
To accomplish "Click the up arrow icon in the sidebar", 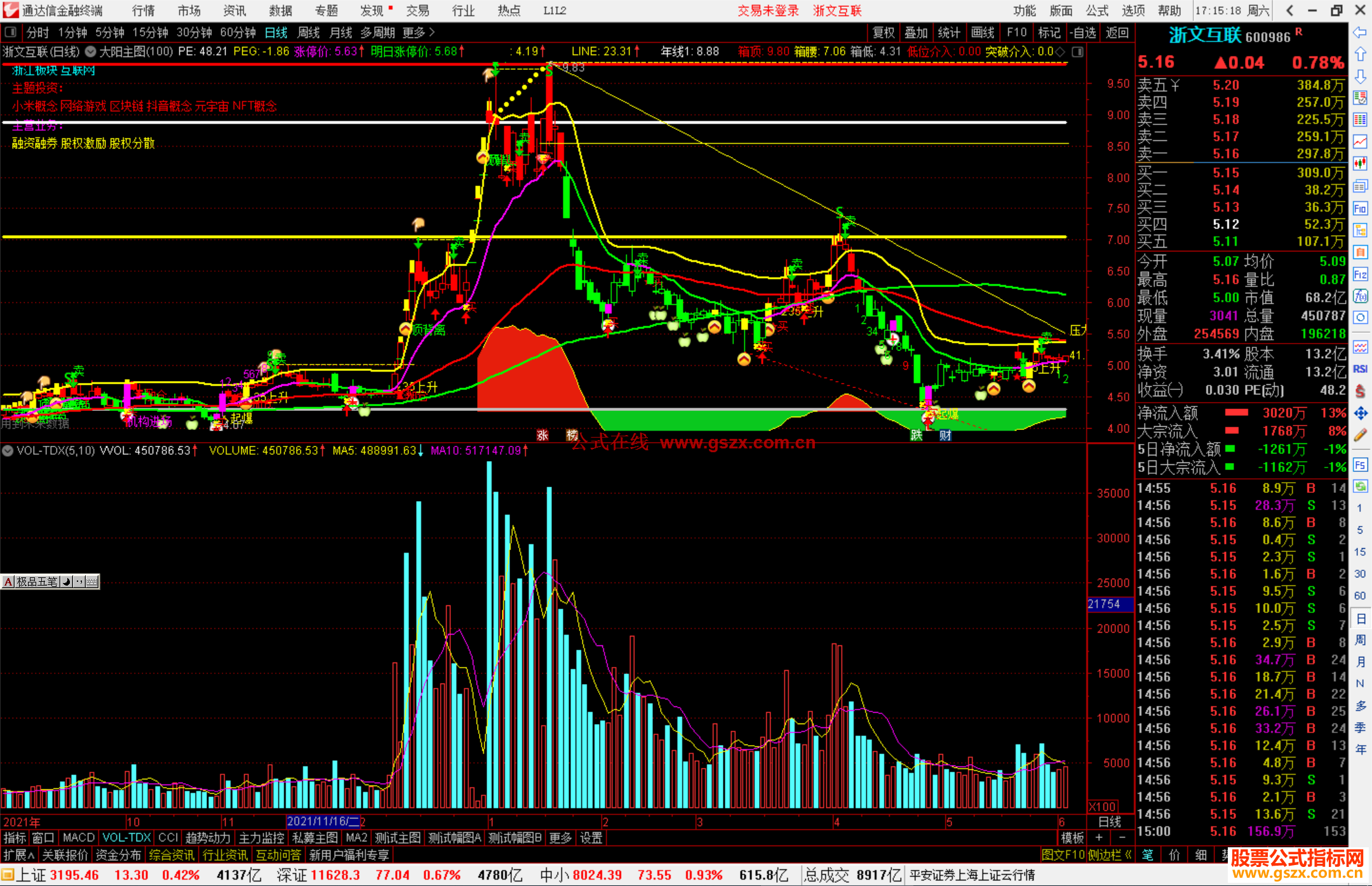I will 1360,55.
